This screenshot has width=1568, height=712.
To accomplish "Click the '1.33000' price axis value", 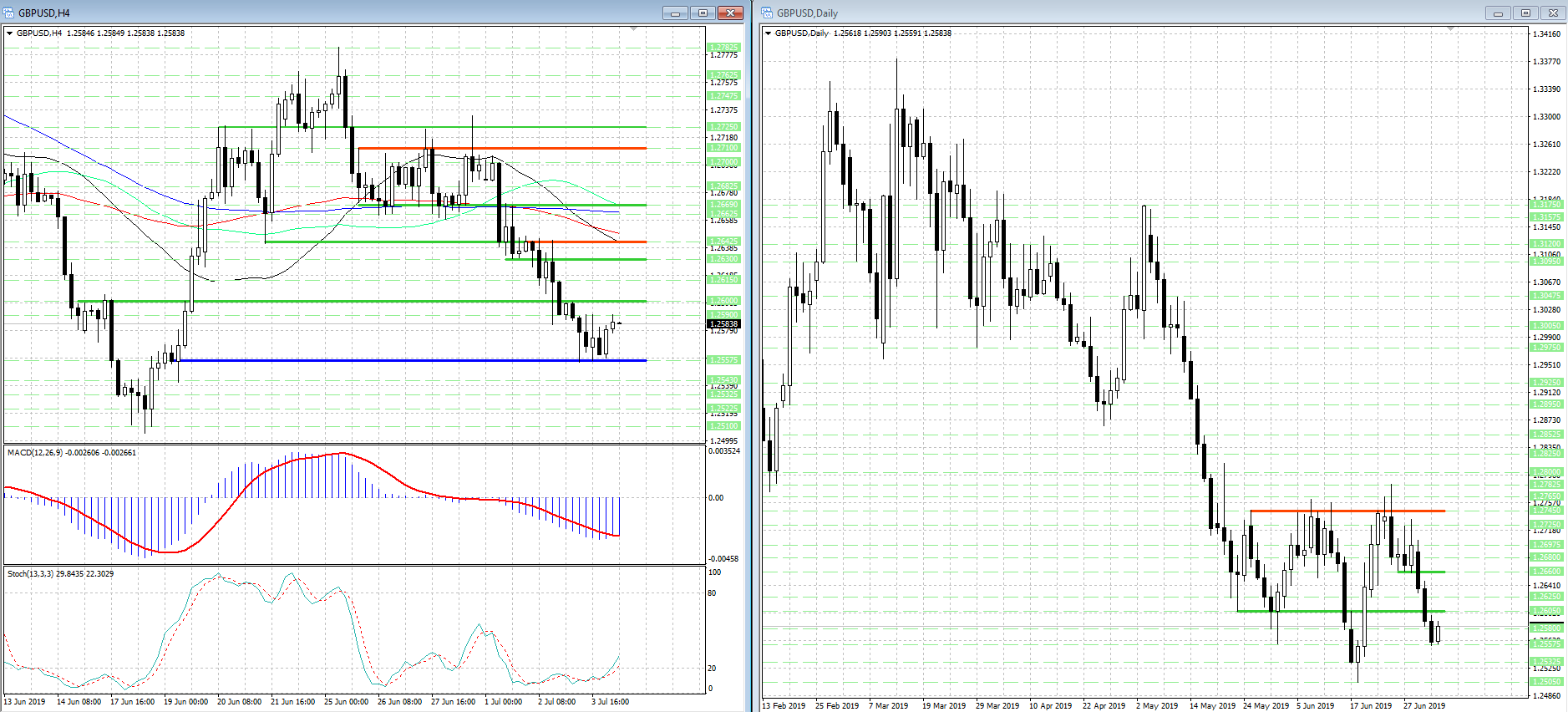I will click(1547, 117).
